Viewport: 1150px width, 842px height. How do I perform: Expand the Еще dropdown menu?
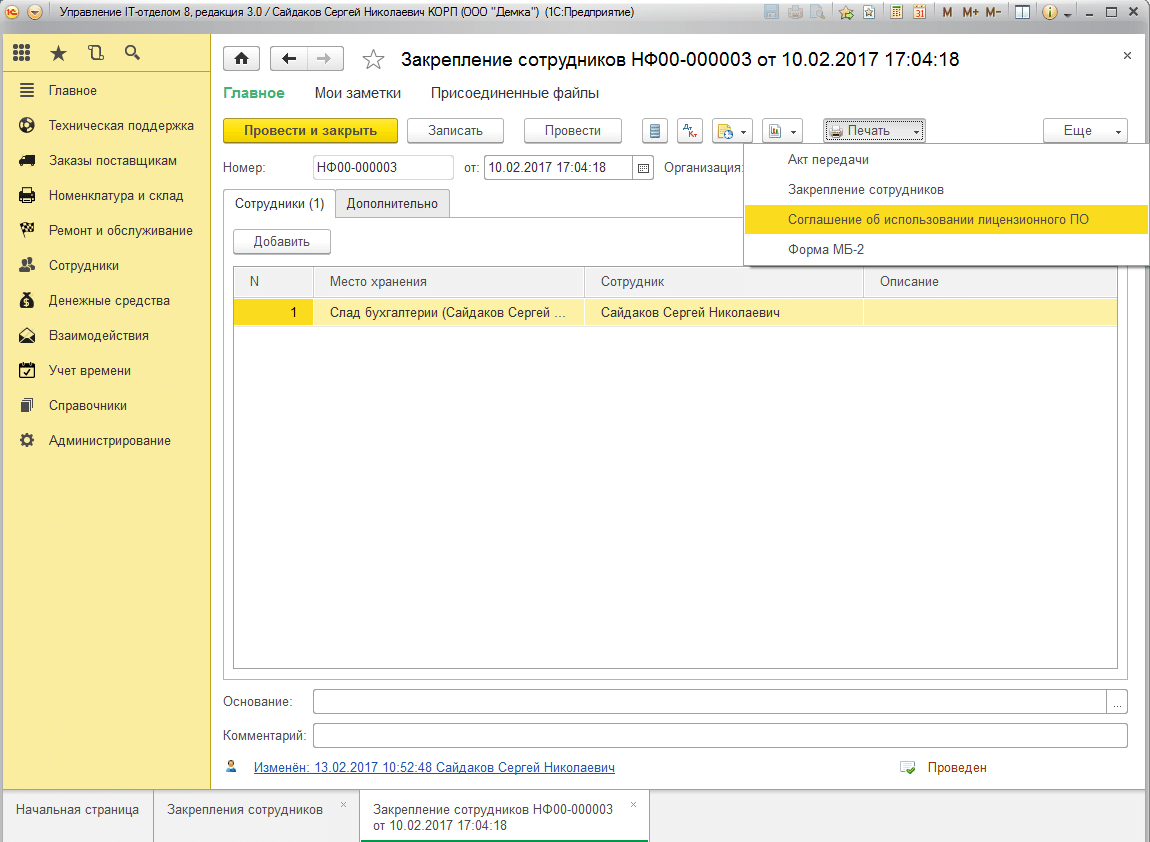tap(1084, 131)
